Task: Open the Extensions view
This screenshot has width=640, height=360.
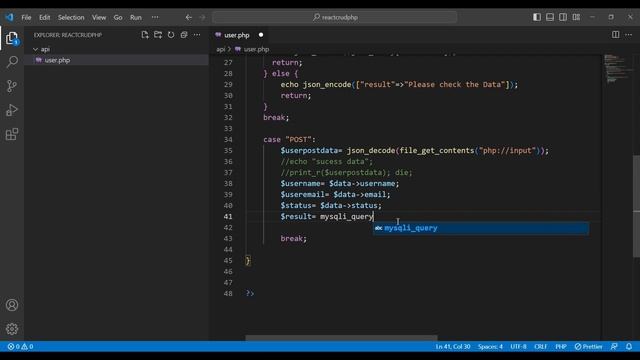Action: tap(12, 134)
